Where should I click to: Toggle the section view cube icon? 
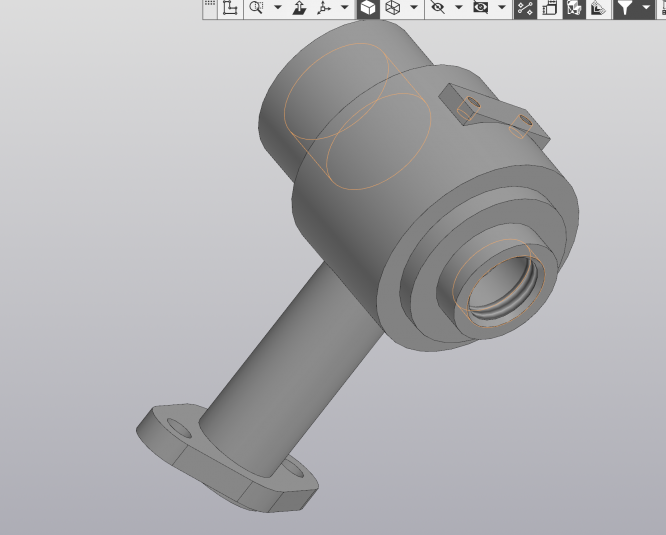click(574, 8)
